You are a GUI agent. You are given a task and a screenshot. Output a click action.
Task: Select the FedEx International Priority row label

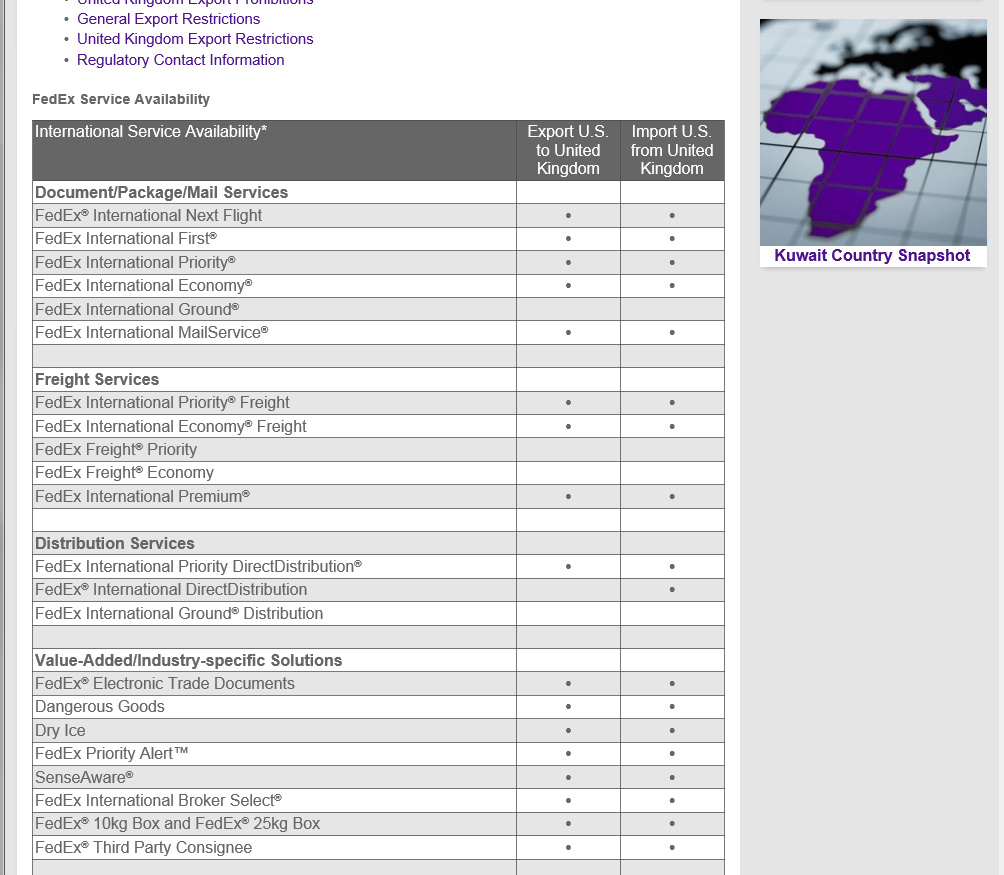[135, 262]
